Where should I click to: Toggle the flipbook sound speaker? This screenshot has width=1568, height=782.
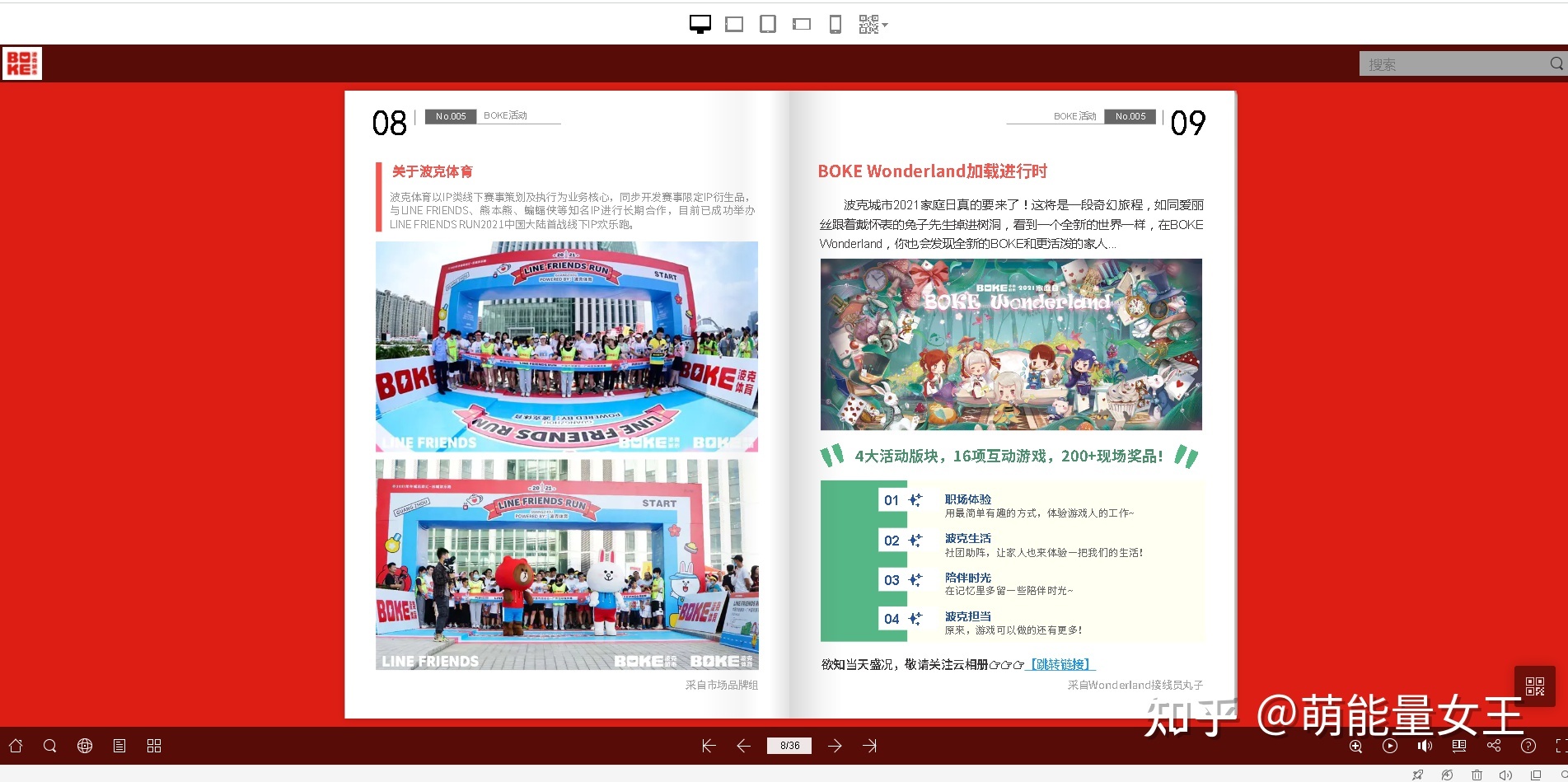click(1425, 746)
